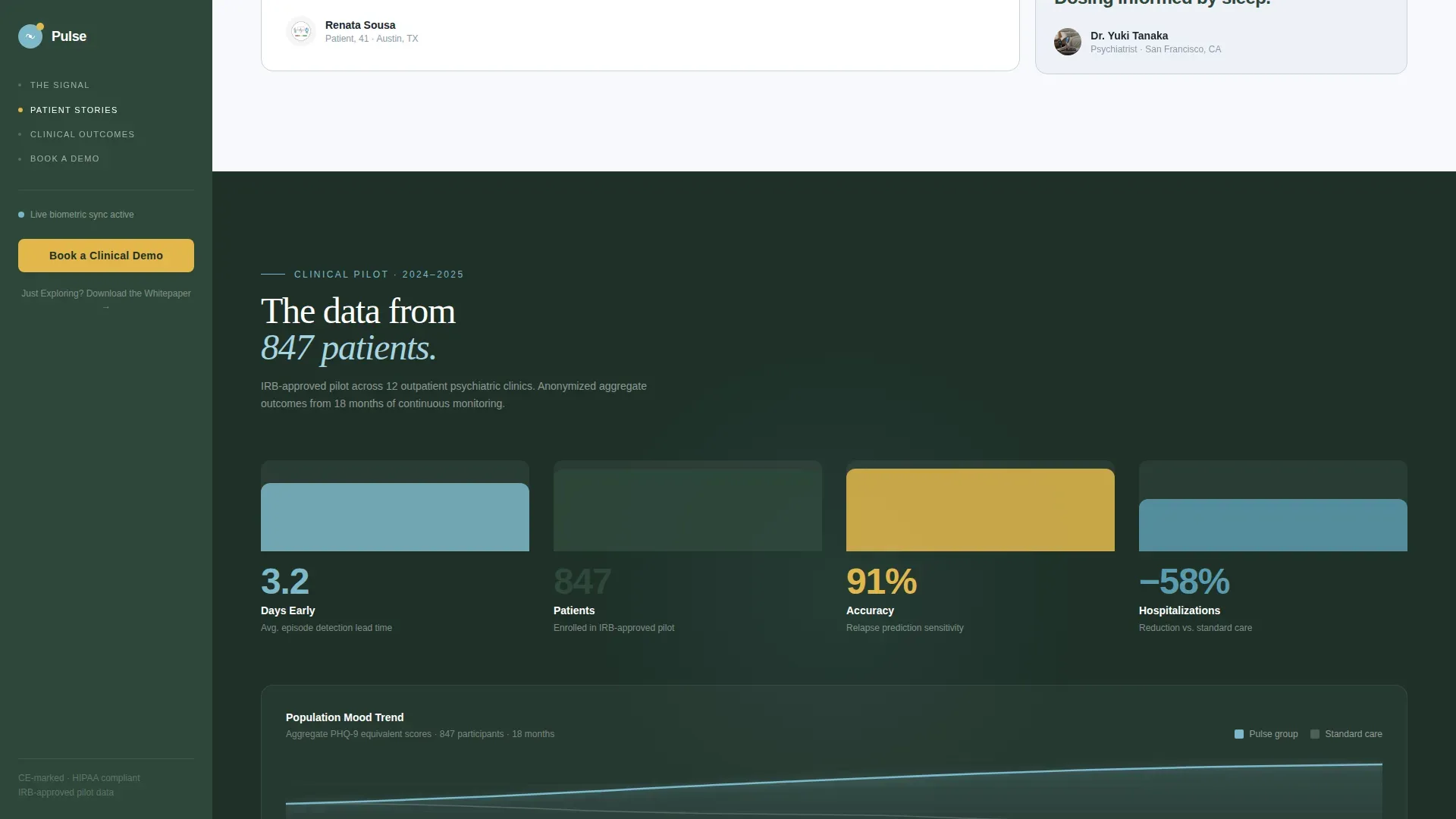The width and height of the screenshot is (1456, 819).
Task: Click the Book a Clinical Demo button
Action: tap(106, 256)
